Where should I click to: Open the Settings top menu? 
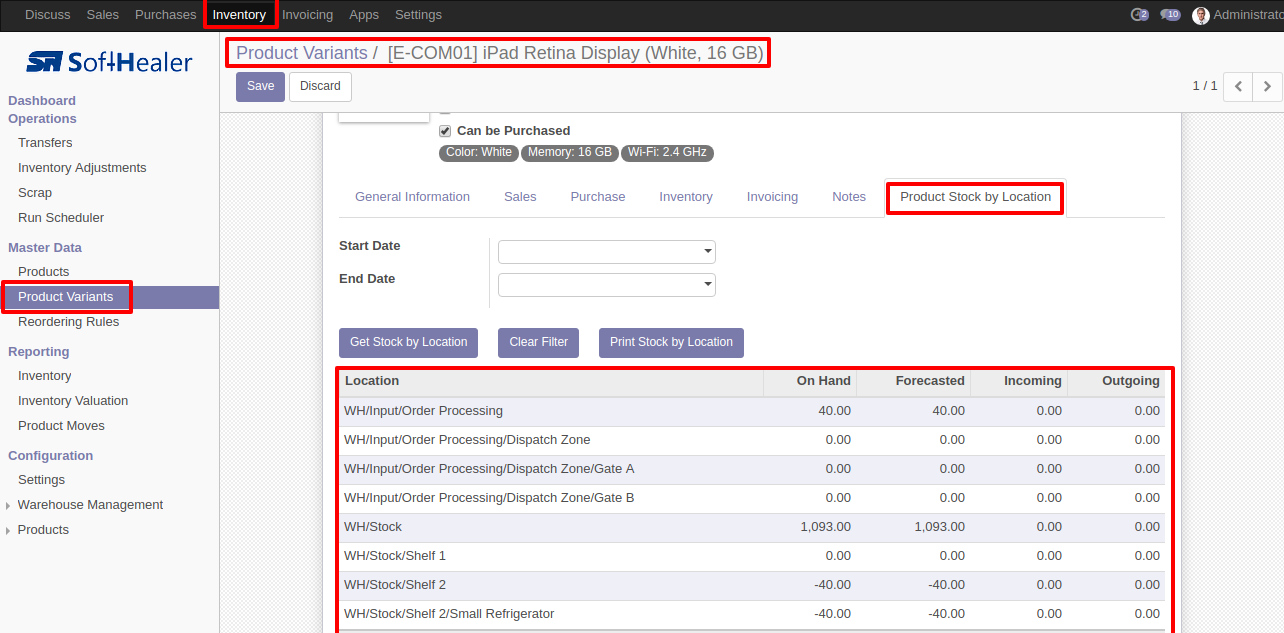pos(418,15)
